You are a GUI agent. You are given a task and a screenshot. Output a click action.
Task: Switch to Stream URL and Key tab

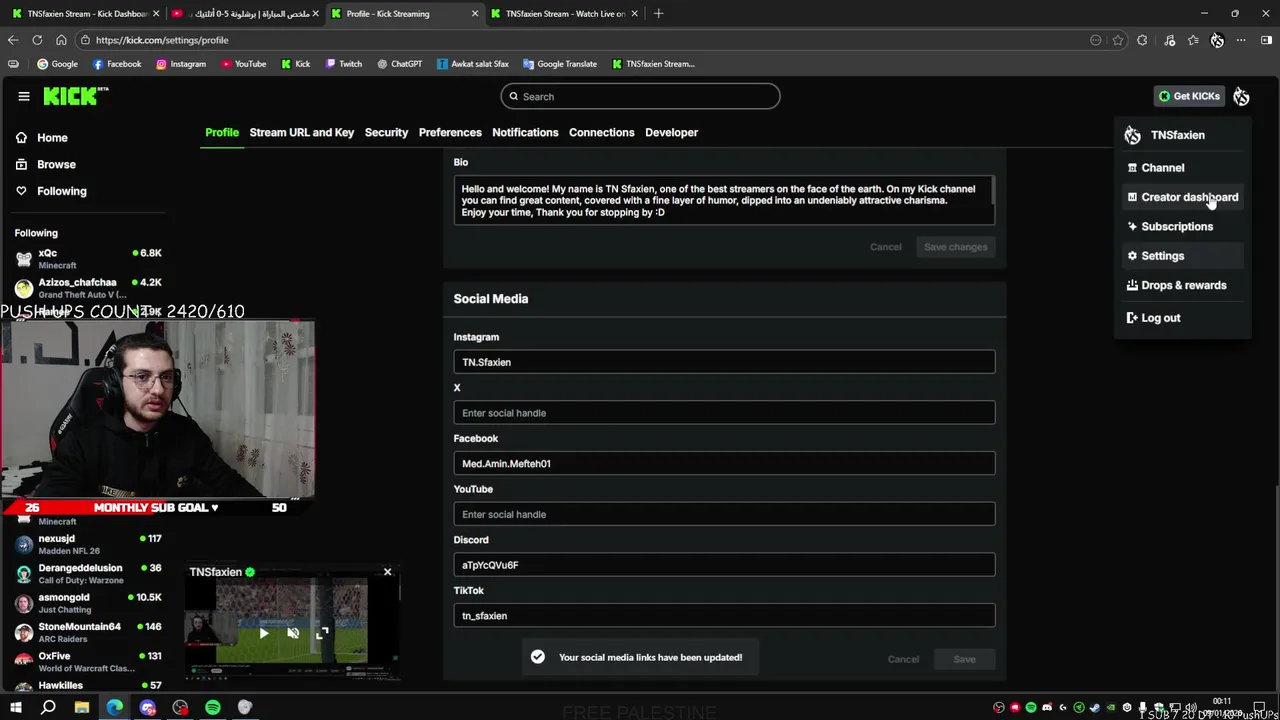tap(301, 132)
